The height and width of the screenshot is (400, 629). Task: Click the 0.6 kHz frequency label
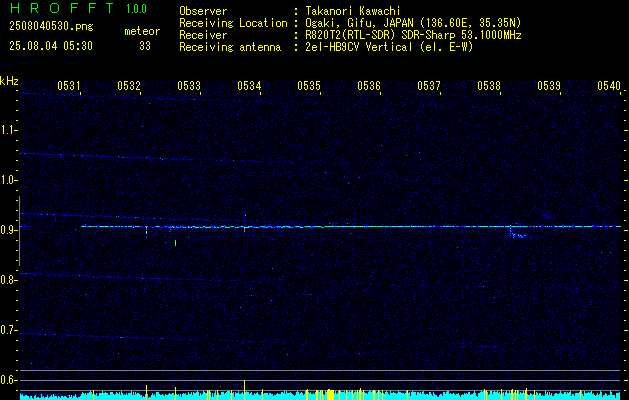(x=8, y=380)
